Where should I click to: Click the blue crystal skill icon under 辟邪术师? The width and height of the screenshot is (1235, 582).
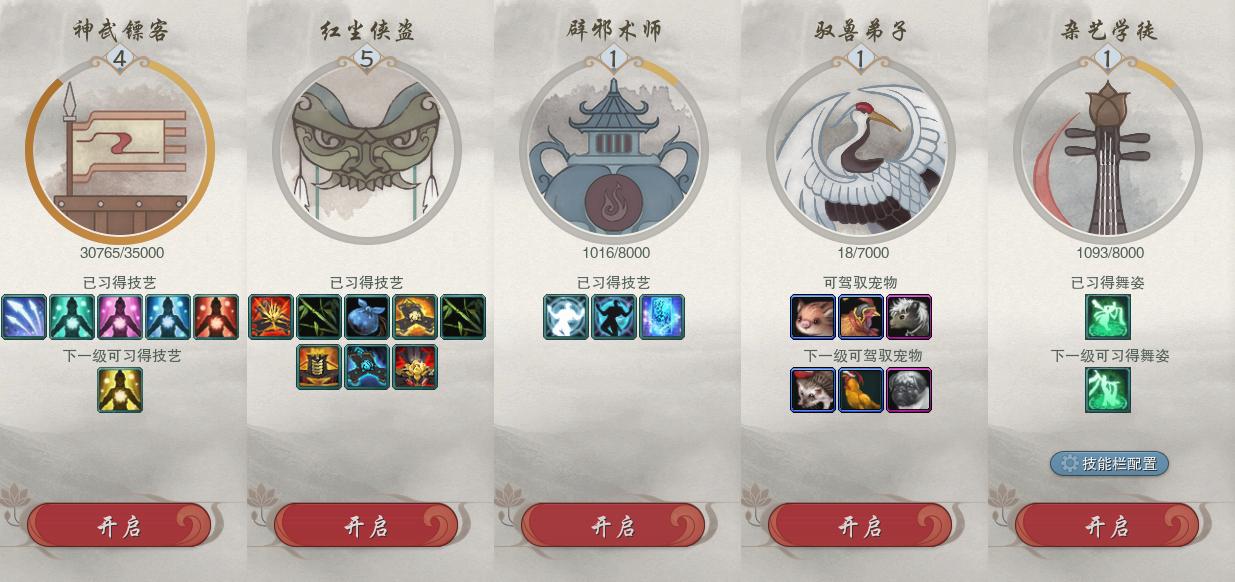pyautogui.click(x=662, y=317)
